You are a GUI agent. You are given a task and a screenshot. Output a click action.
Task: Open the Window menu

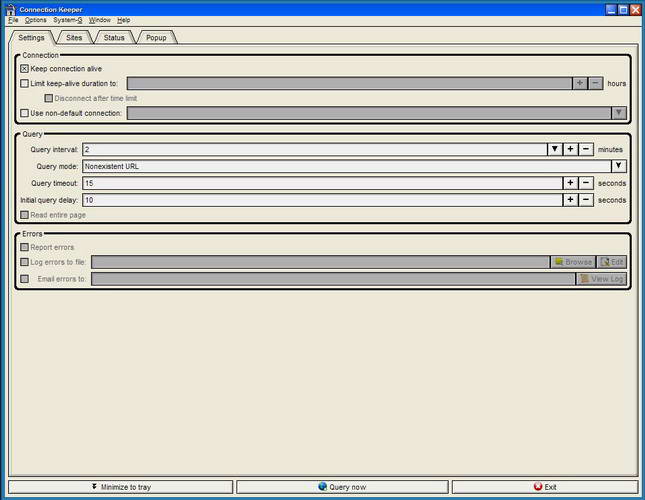coord(100,20)
